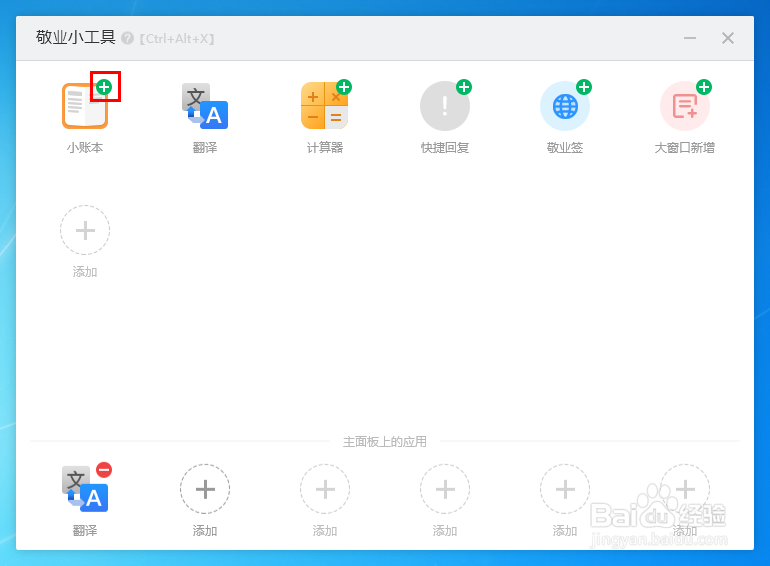The width and height of the screenshot is (770, 566).
Task: Add 敬业签 using its green plus badge
Action: click(x=584, y=87)
